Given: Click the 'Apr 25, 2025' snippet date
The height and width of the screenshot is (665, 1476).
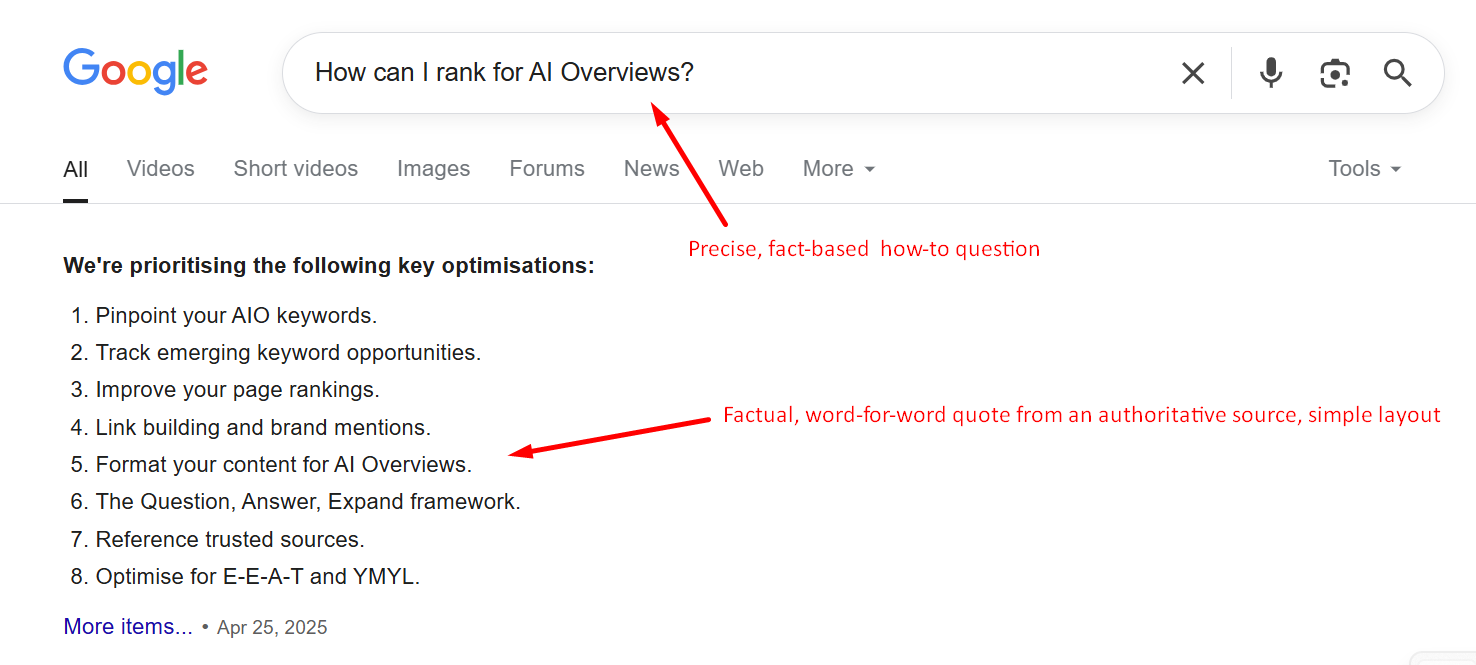Looking at the screenshot, I should [x=272, y=628].
